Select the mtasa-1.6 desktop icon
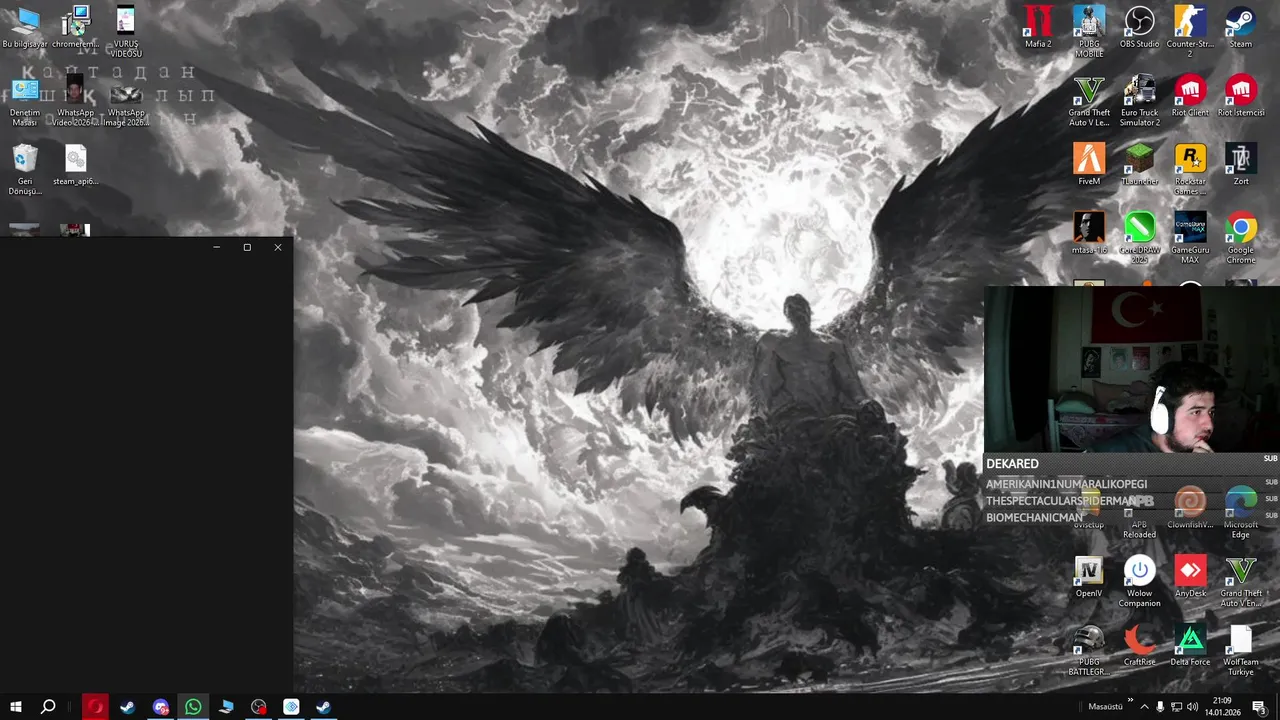Screen dimensions: 1280x720 (1089, 234)
